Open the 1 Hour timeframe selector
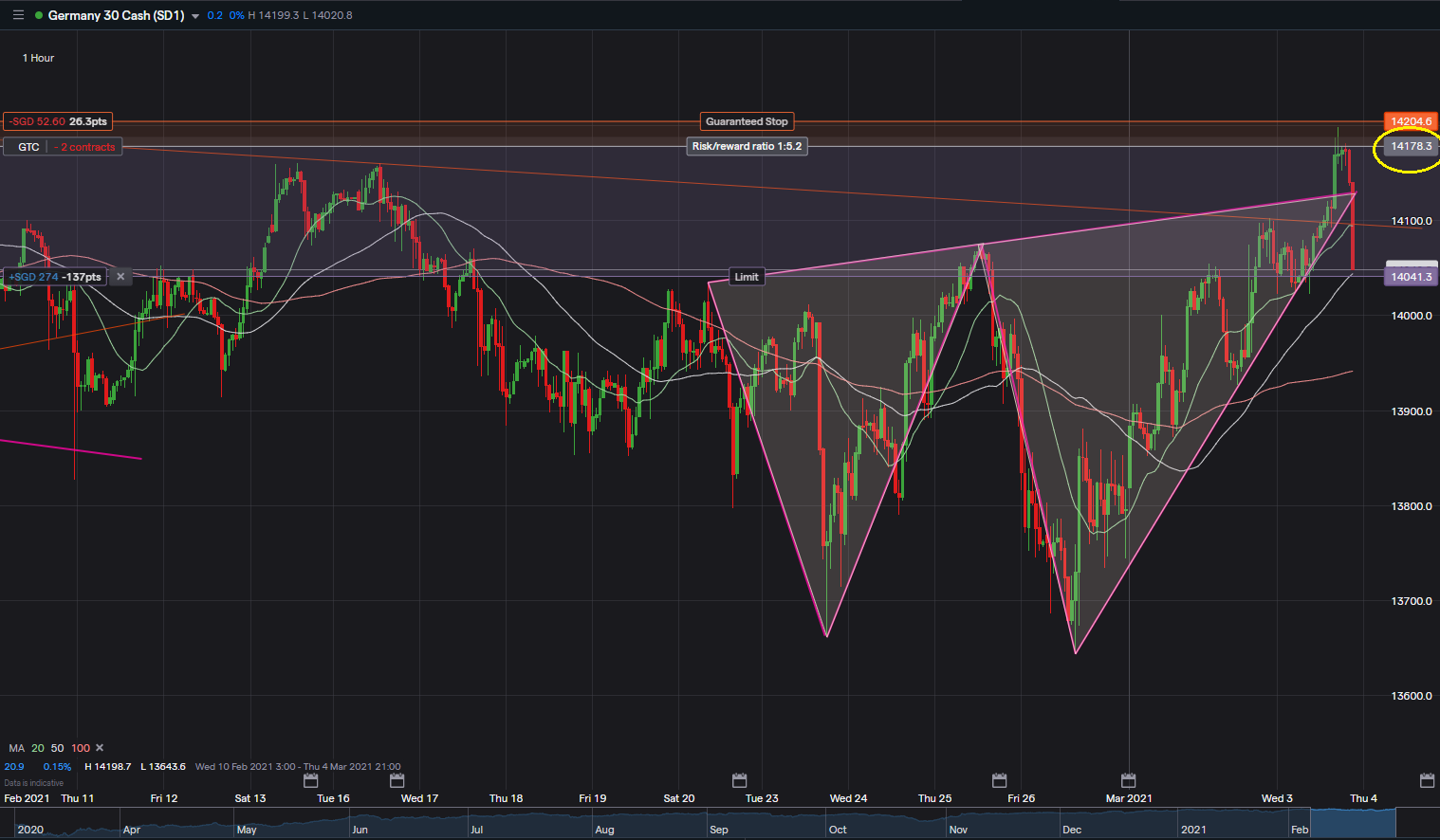This screenshot has height=840, width=1440. click(x=38, y=58)
